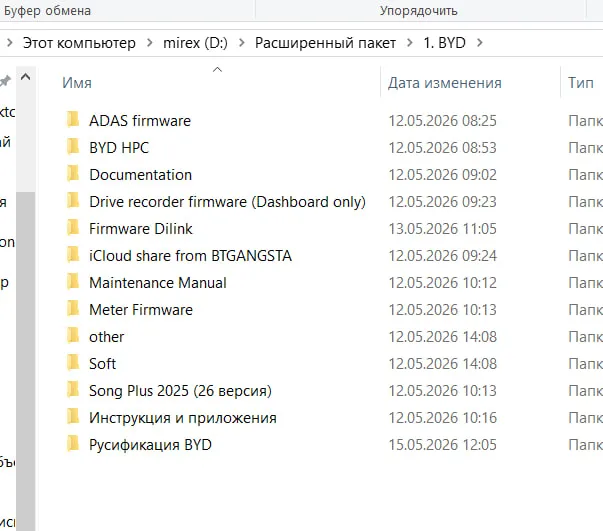Click date 12.05.2026 10:16 of Инструкция и приложения
Image resolution: width=603 pixels, height=531 pixels.
click(443, 418)
